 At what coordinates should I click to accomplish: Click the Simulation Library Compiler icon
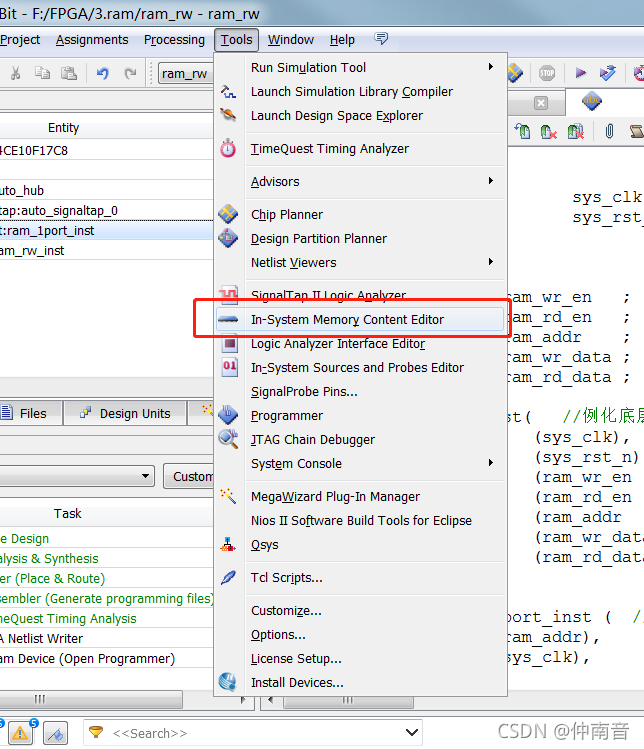[x=228, y=91]
